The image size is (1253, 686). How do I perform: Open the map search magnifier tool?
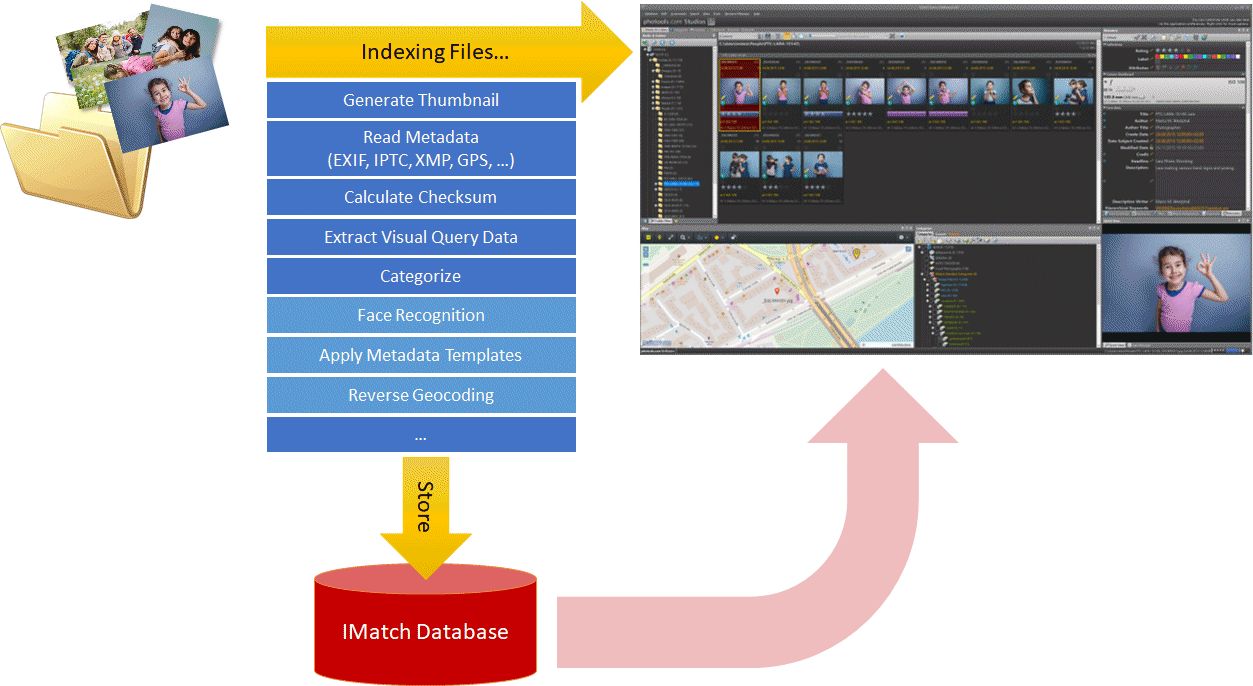683,237
